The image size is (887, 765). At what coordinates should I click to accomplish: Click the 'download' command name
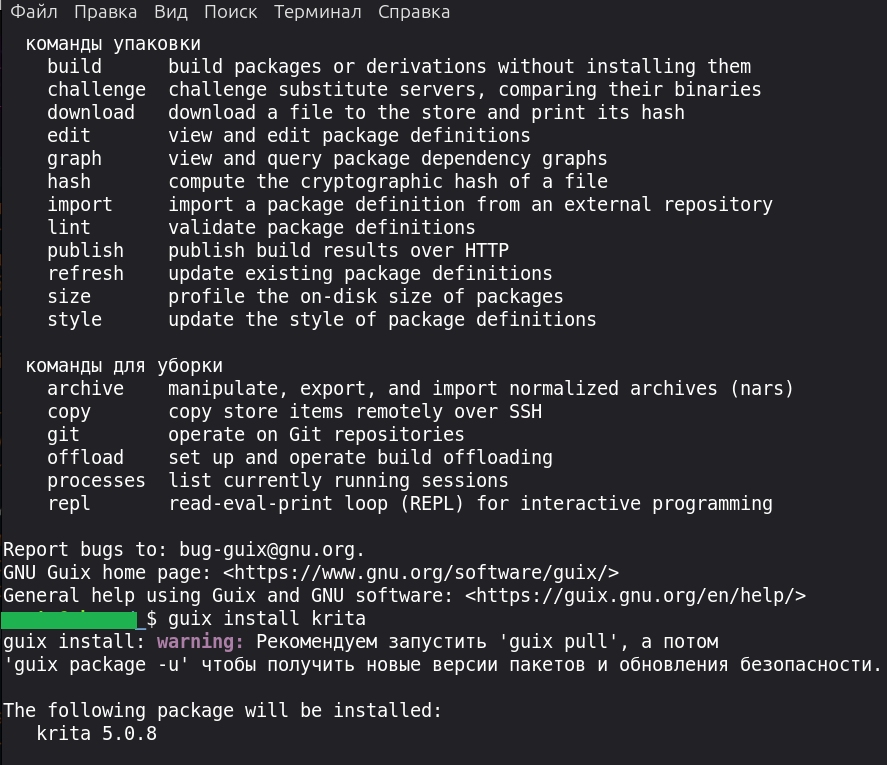[x=91, y=113]
